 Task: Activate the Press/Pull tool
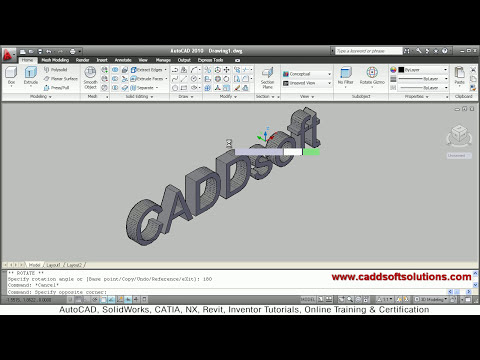56,88
